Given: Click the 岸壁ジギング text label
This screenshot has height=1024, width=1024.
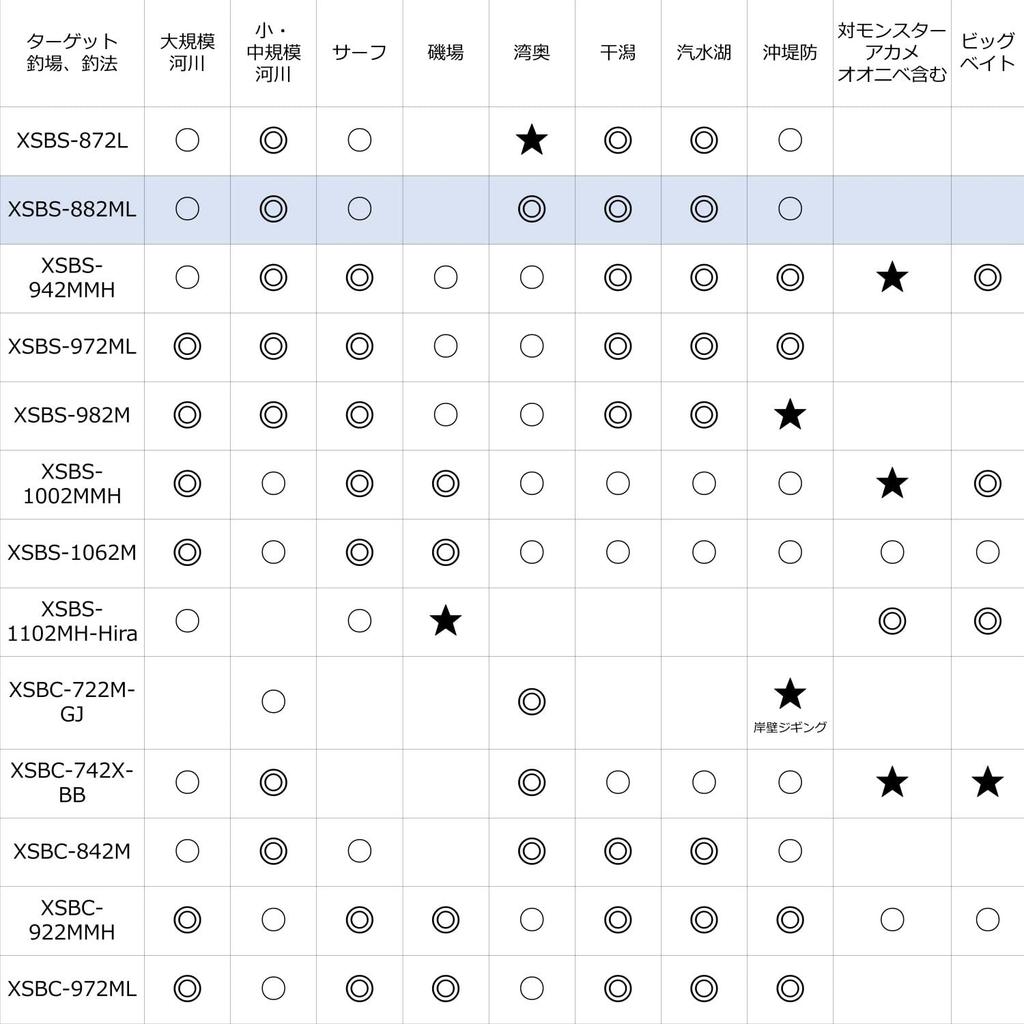Looking at the screenshot, I should tap(790, 728).
